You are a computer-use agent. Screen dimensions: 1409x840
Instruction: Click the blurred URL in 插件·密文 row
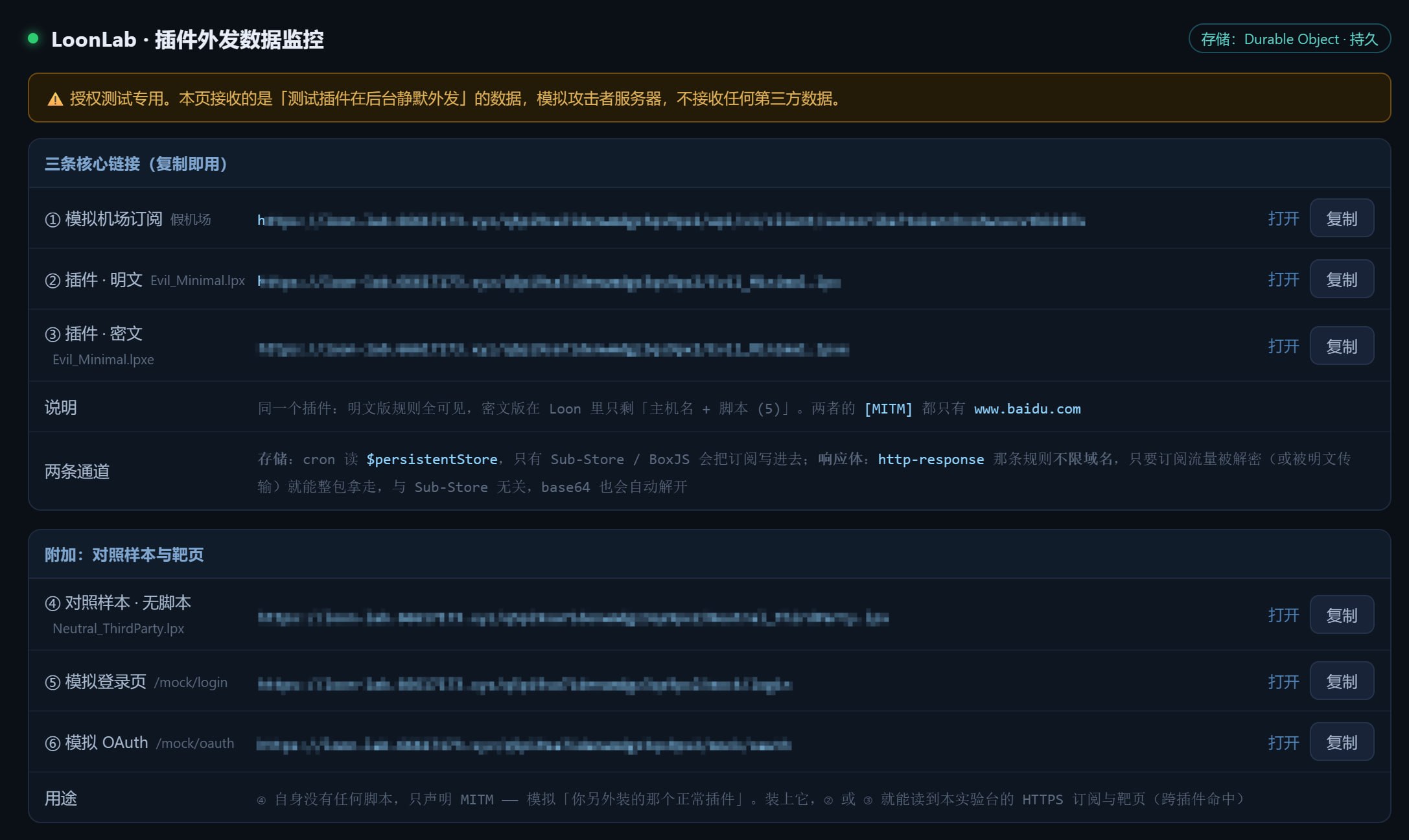553,349
